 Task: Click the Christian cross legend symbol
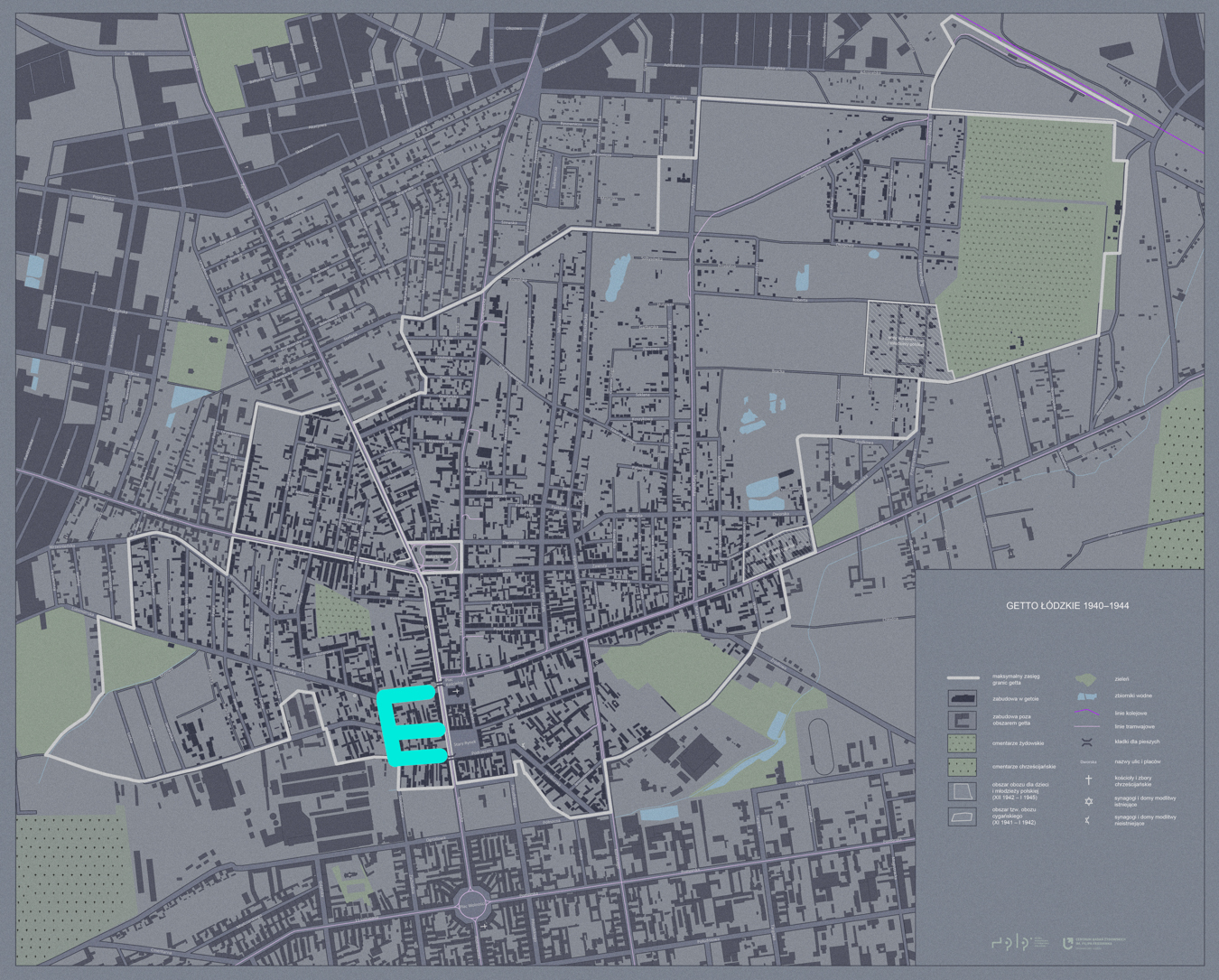[1088, 779]
